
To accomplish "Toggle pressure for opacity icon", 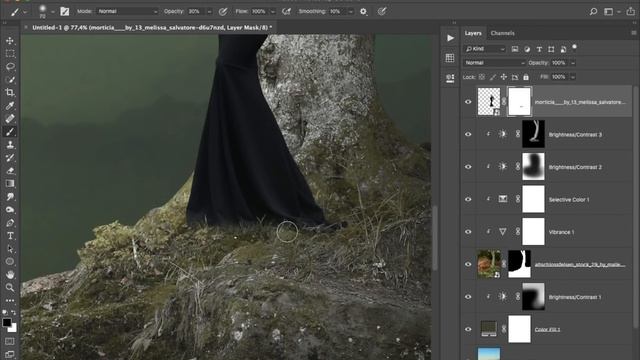I will 223,11.
